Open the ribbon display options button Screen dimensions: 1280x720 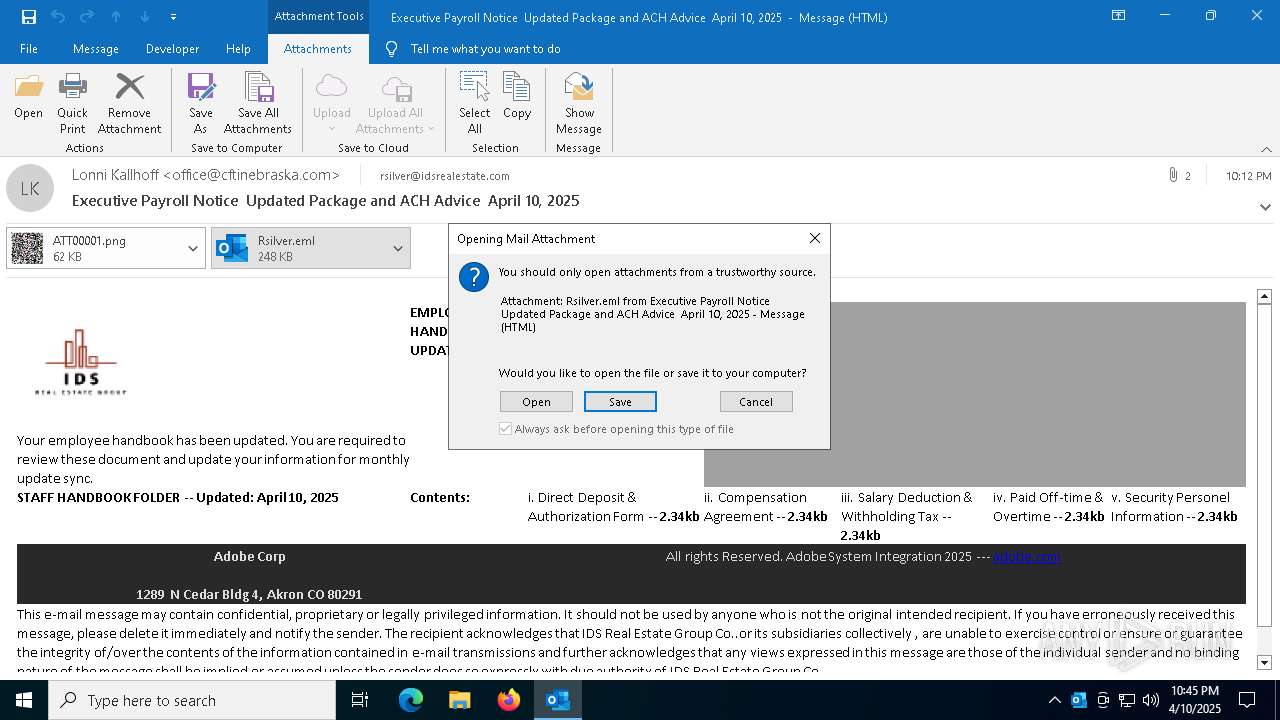(x=1118, y=16)
